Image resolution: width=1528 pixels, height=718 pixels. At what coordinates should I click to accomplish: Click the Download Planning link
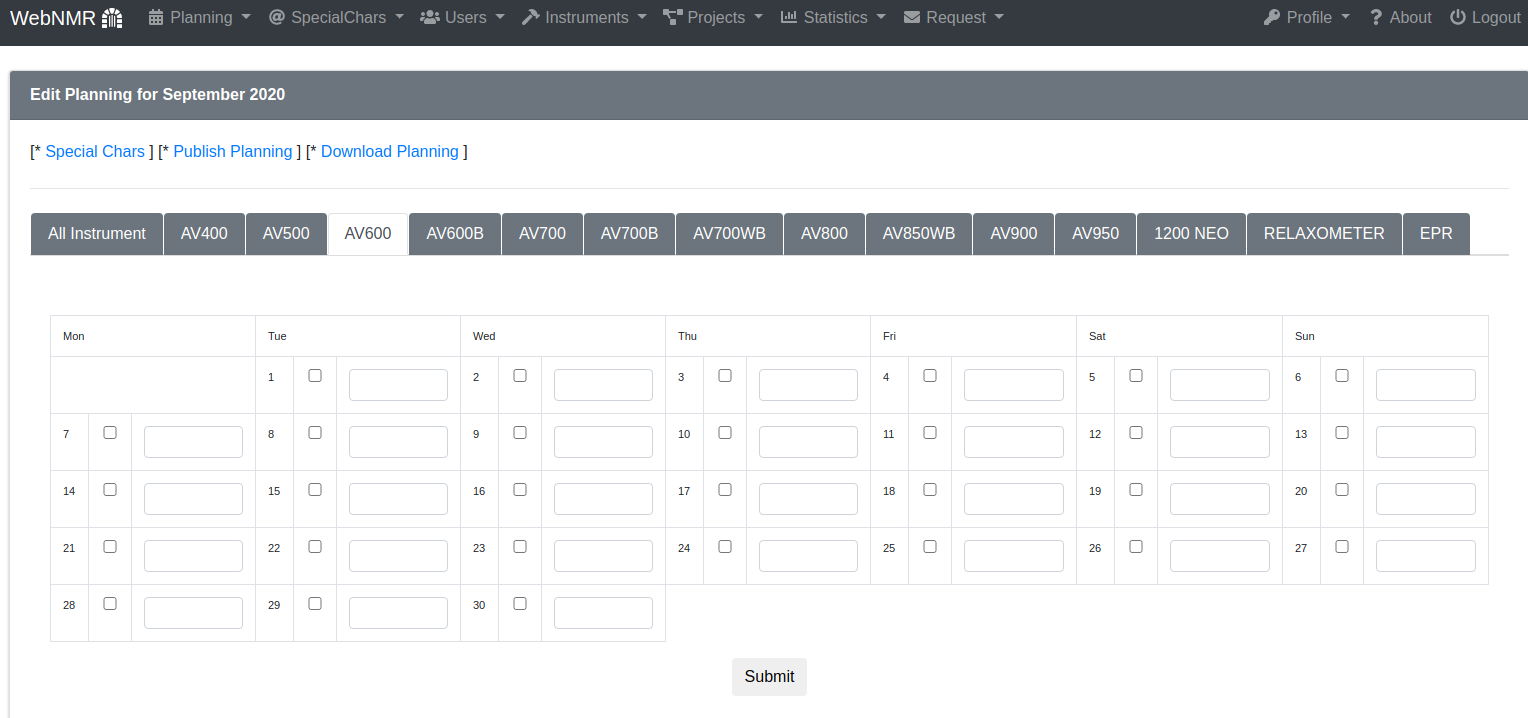pyautogui.click(x=390, y=152)
